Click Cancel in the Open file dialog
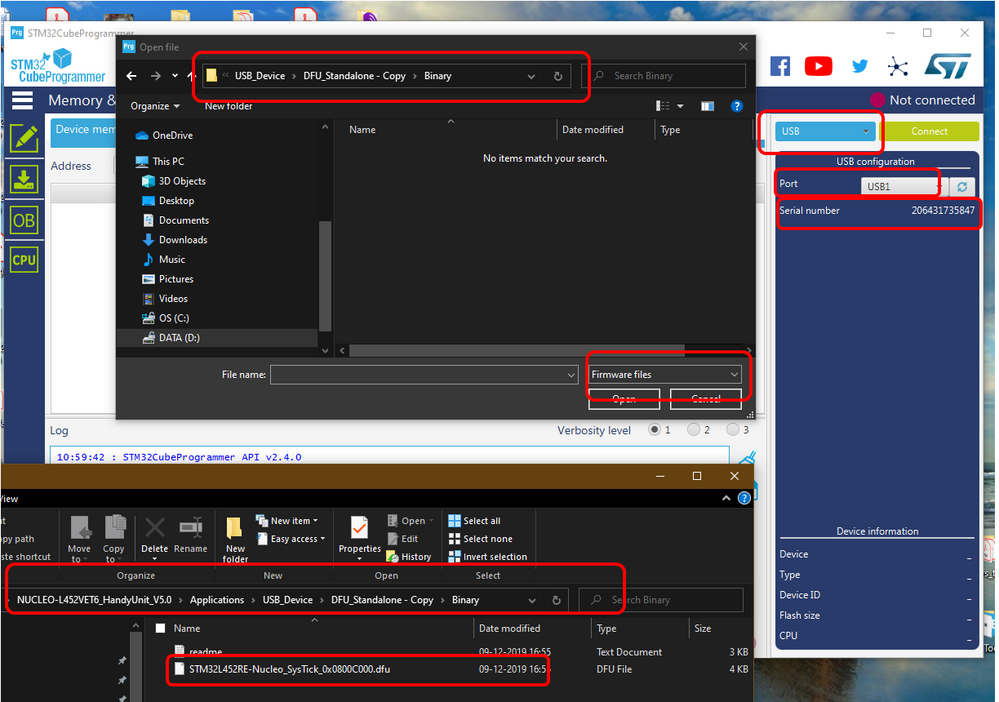999x702 pixels. (706, 399)
